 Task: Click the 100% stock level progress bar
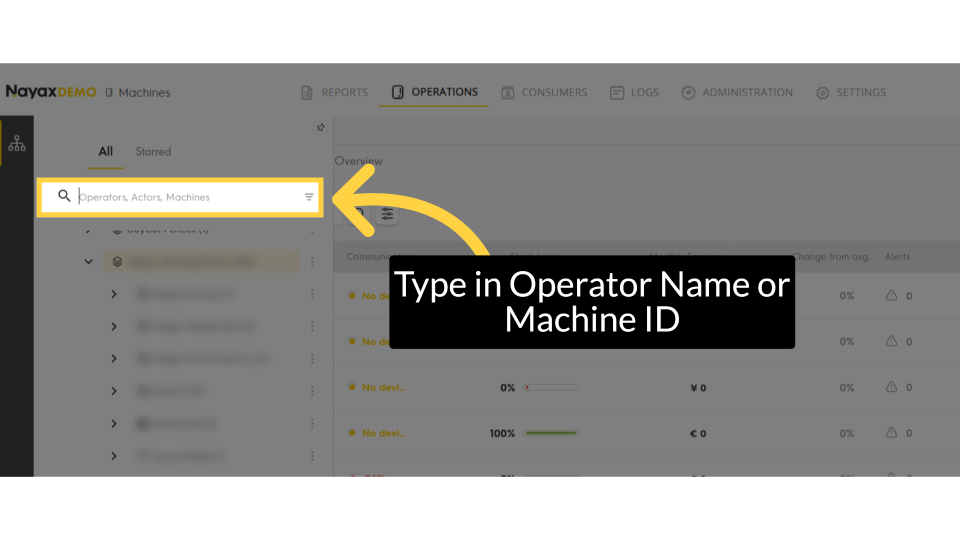[551, 433]
